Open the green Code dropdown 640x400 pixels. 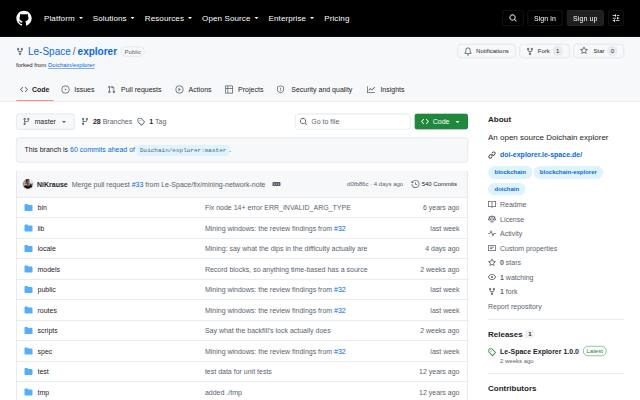tap(441, 122)
